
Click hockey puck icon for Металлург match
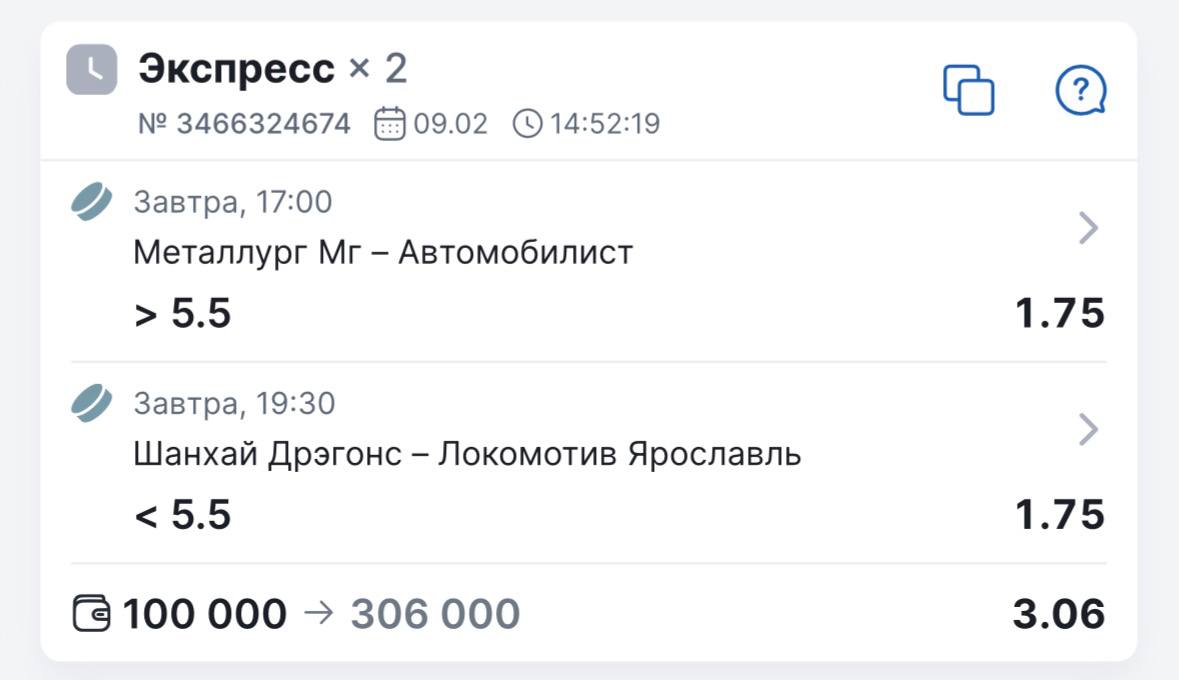[x=92, y=201]
